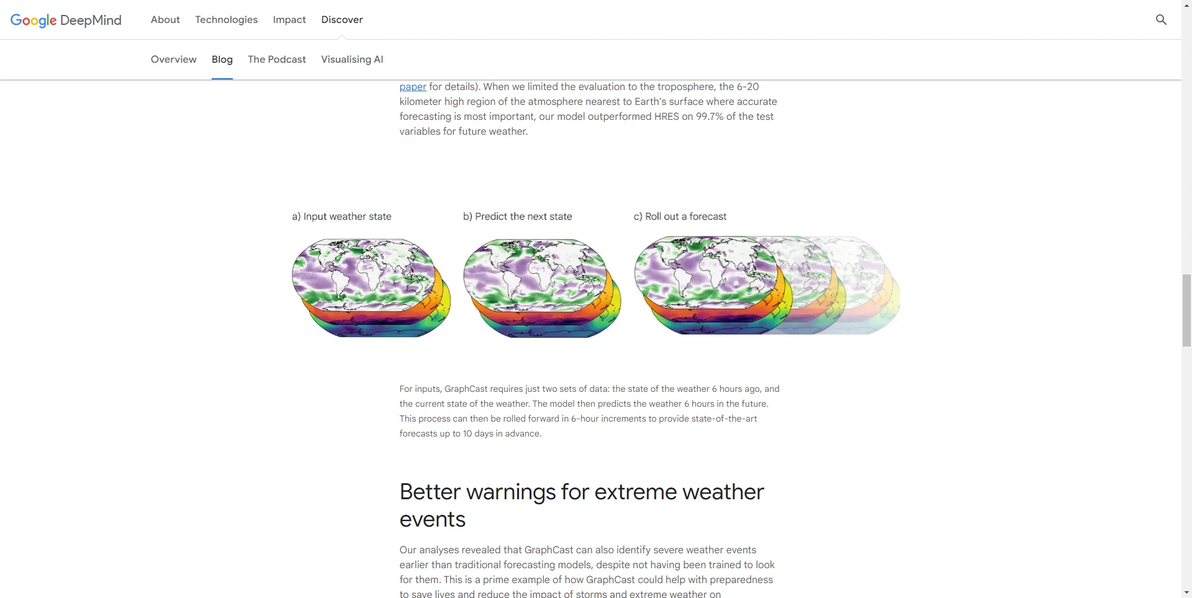Open the Technologies menu
The height and width of the screenshot is (598, 1192).
[226, 20]
